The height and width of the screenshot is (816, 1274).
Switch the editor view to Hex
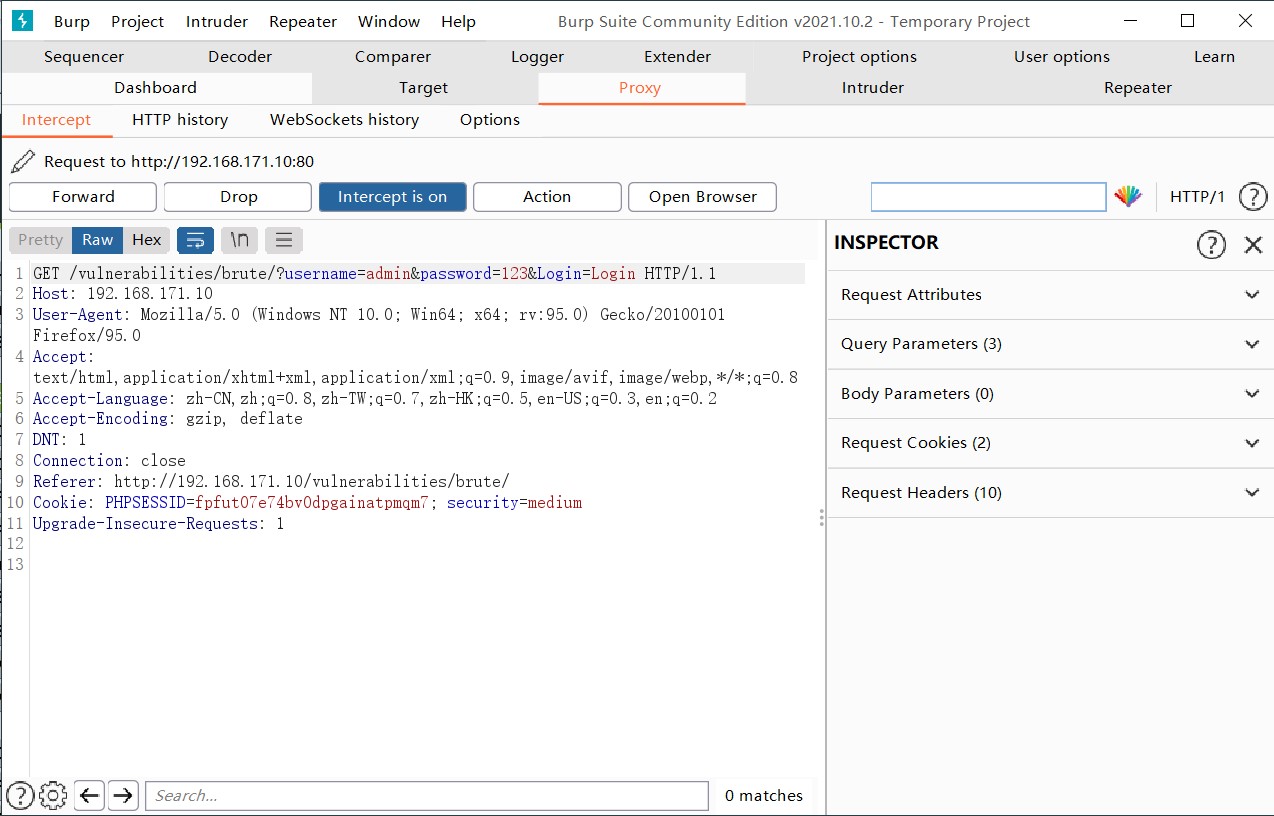coord(147,240)
